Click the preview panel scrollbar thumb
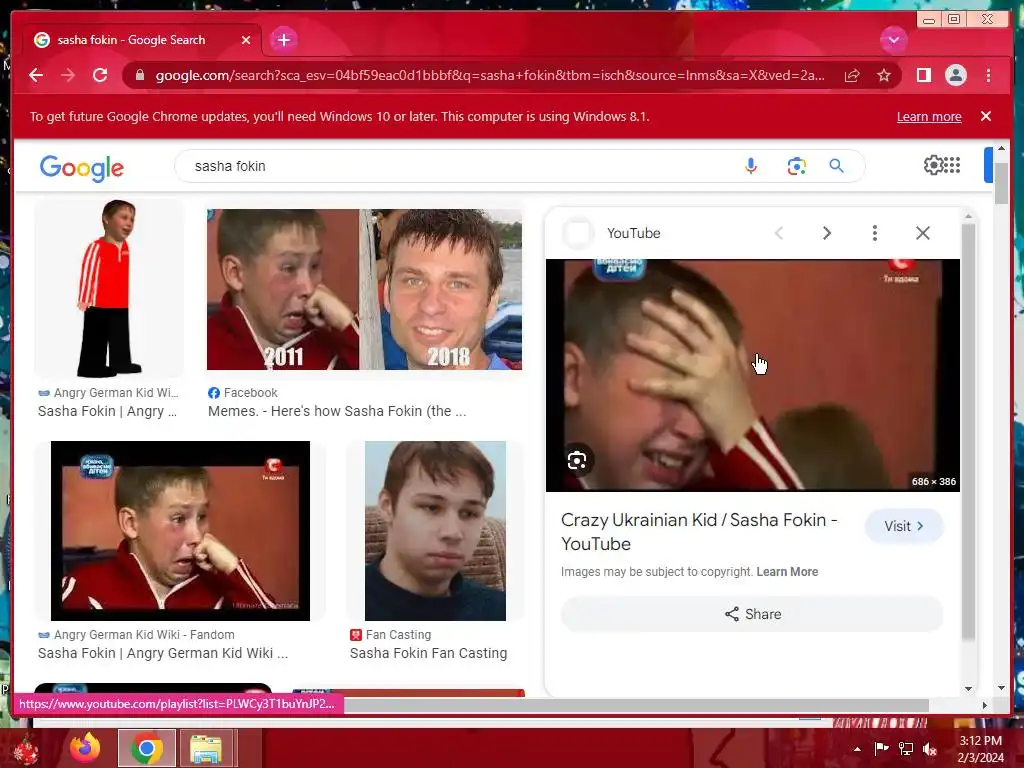This screenshot has height=768, width=1024. tap(968, 431)
